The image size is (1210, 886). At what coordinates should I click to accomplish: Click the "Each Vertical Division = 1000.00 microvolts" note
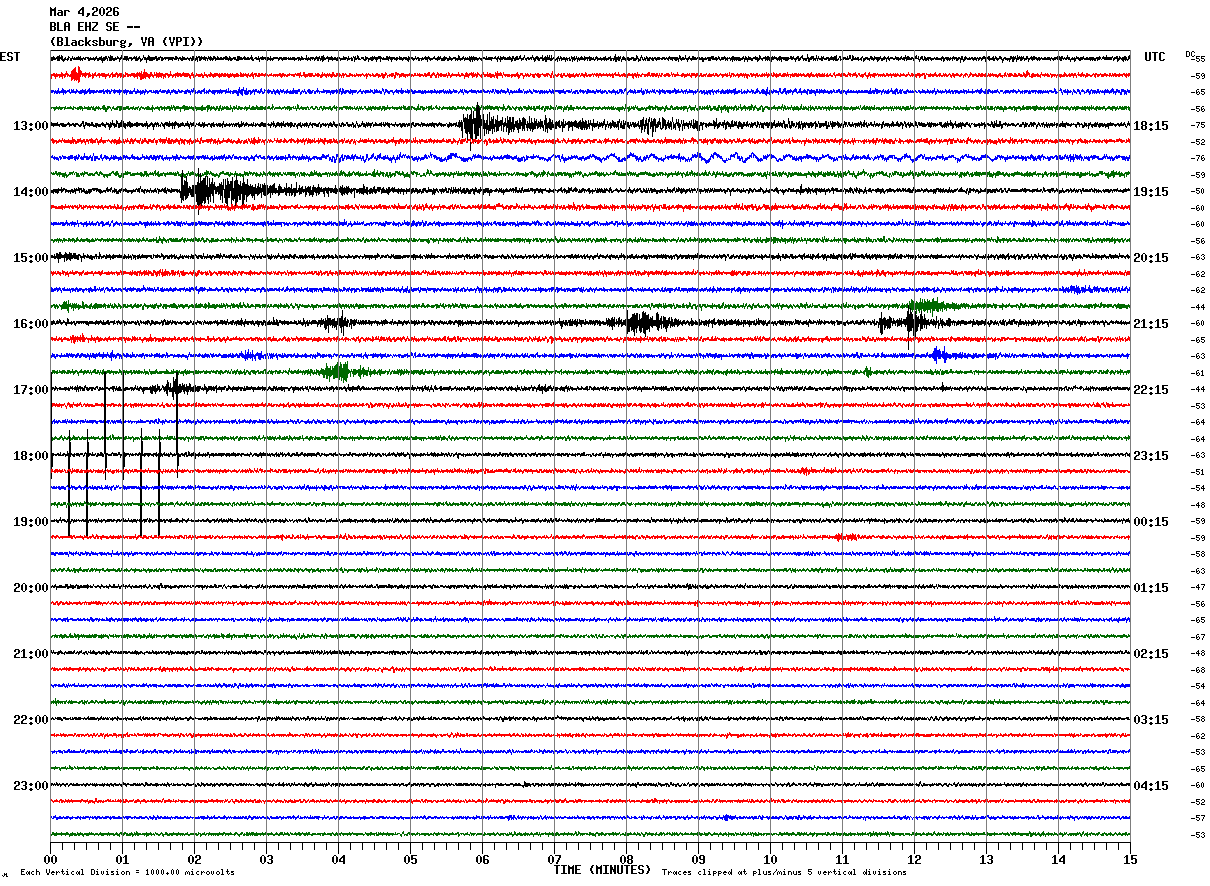tap(127, 872)
